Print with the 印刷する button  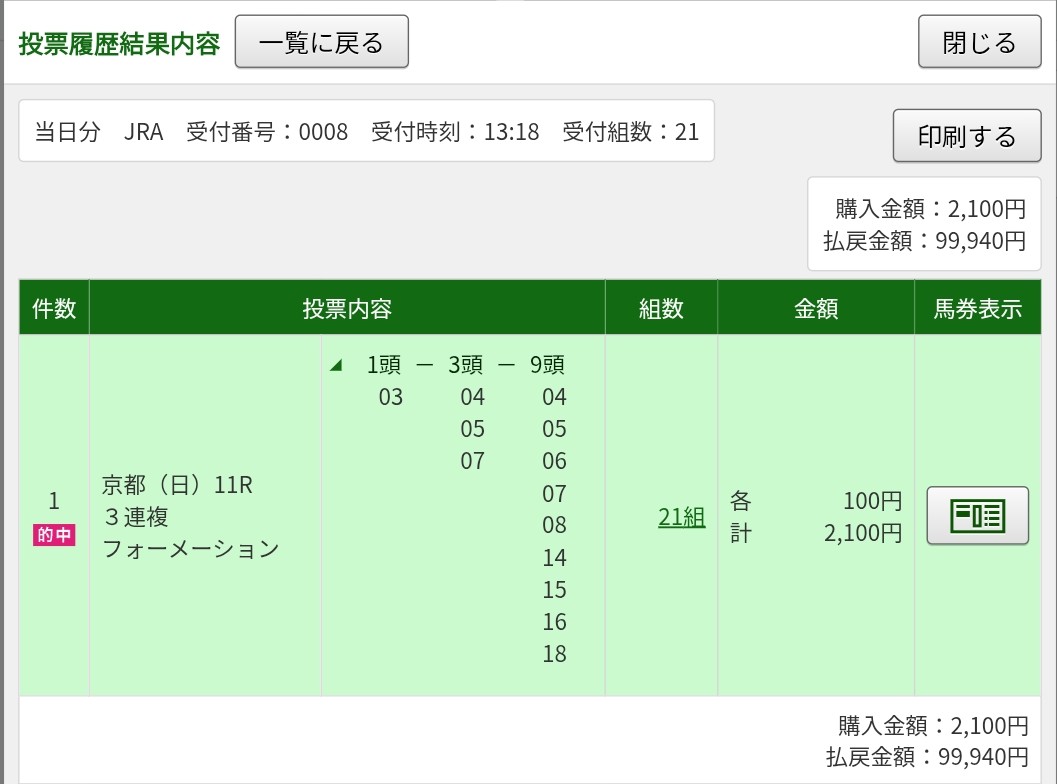click(x=967, y=135)
